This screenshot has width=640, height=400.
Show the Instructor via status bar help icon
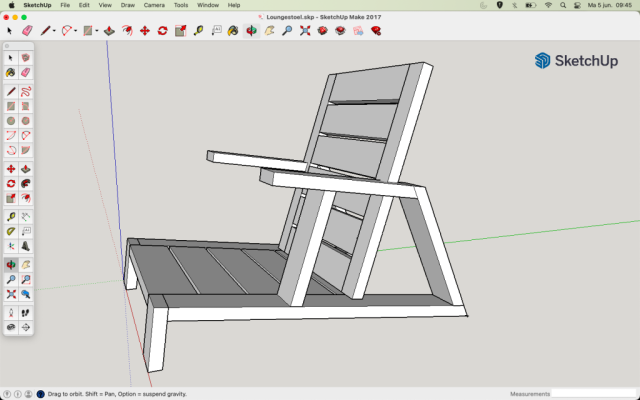point(40,394)
